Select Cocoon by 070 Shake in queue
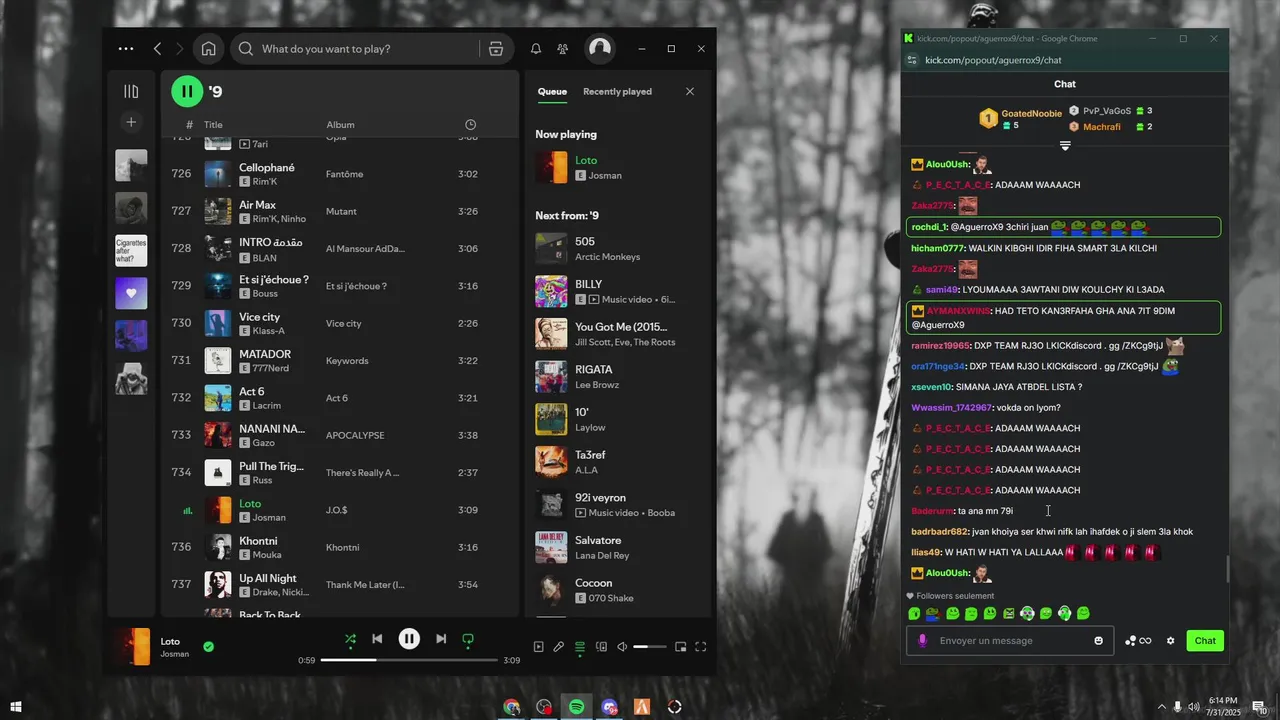This screenshot has height=720, width=1280. coord(618,590)
